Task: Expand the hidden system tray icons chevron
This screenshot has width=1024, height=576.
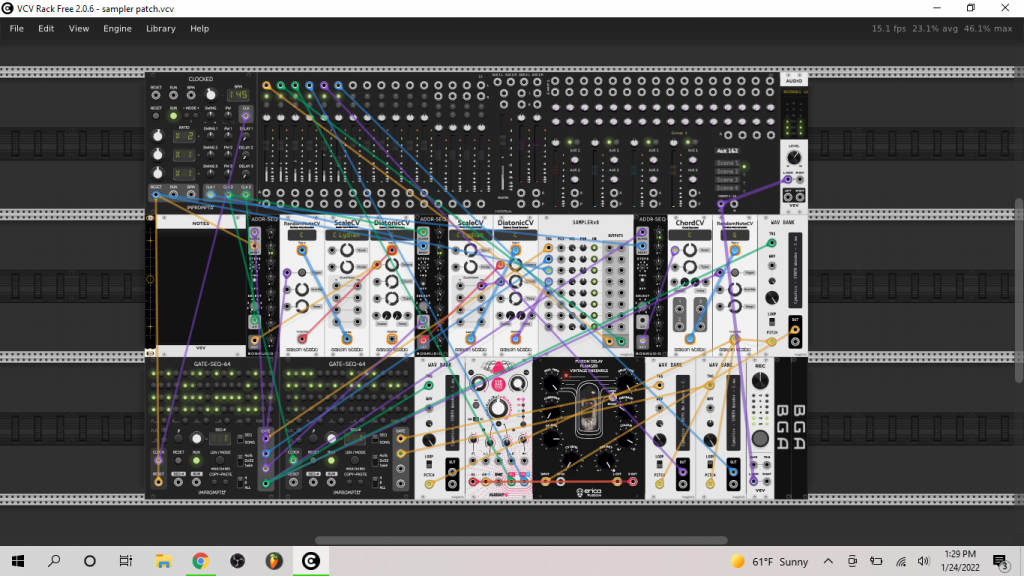Action: pyautogui.click(x=828, y=561)
